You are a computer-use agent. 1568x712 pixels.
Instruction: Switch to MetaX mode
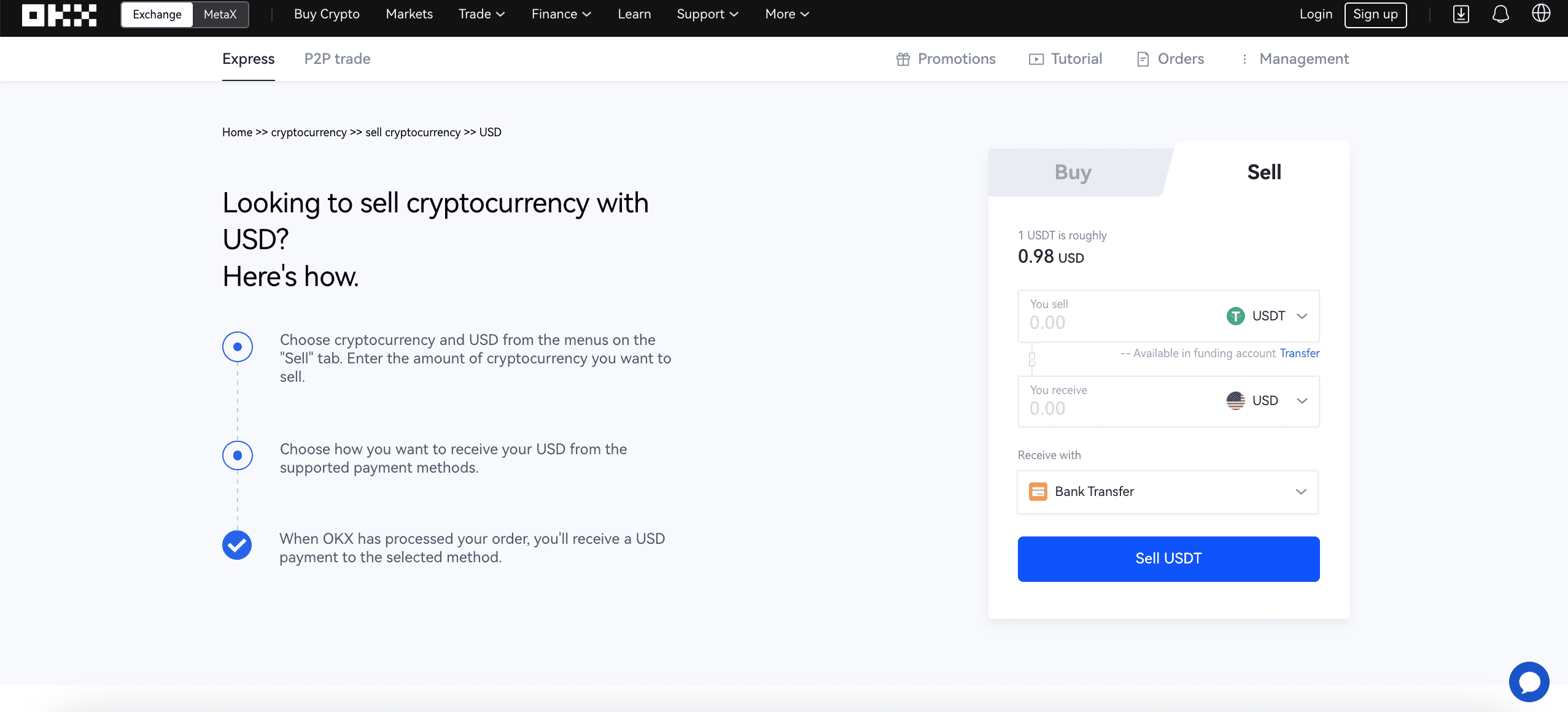[220, 15]
